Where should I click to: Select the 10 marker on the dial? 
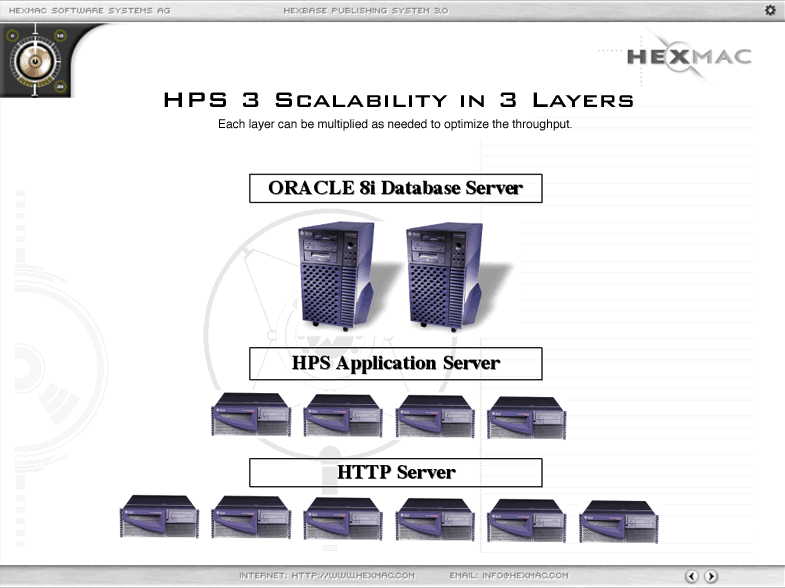[x=61, y=35]
